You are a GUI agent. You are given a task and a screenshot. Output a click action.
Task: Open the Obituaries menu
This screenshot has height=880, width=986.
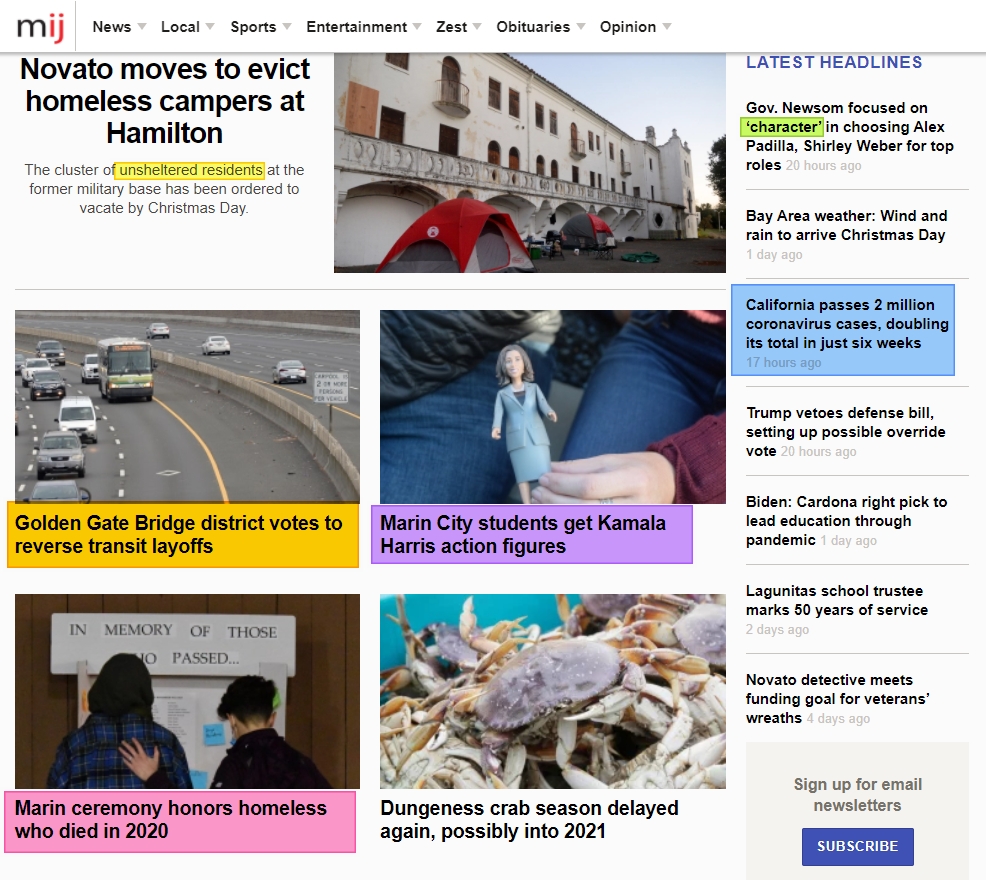533,27
